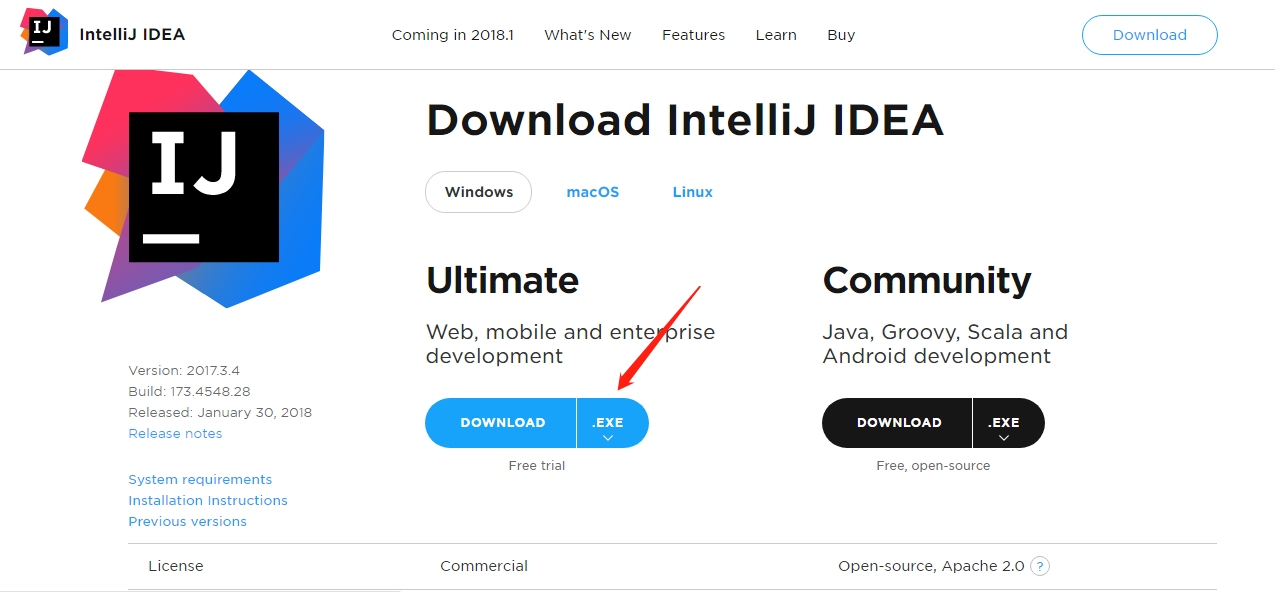
Task: Click the 'Free, open-source' caption
Action: tap(933, 465)
